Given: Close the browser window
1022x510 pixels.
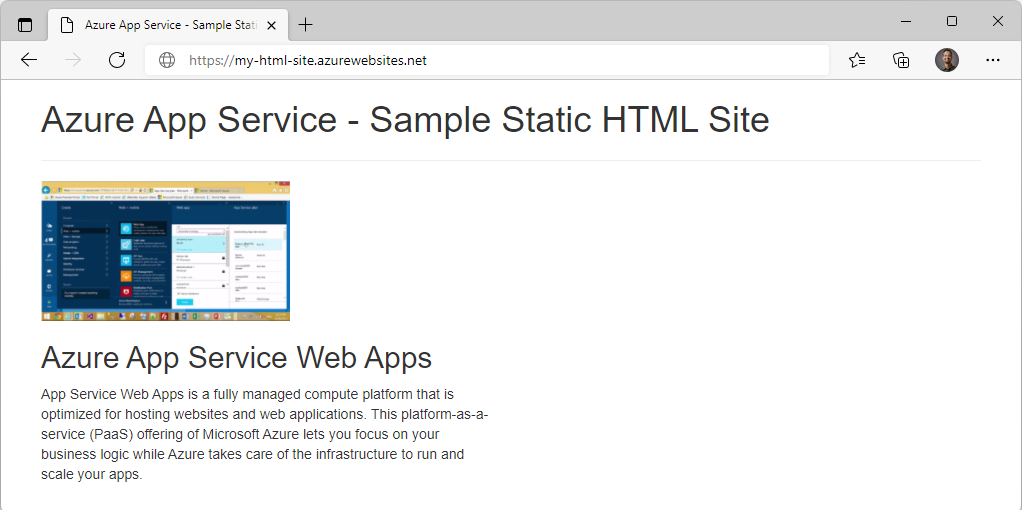Looking at the screenshot, I should click(997, 21).
